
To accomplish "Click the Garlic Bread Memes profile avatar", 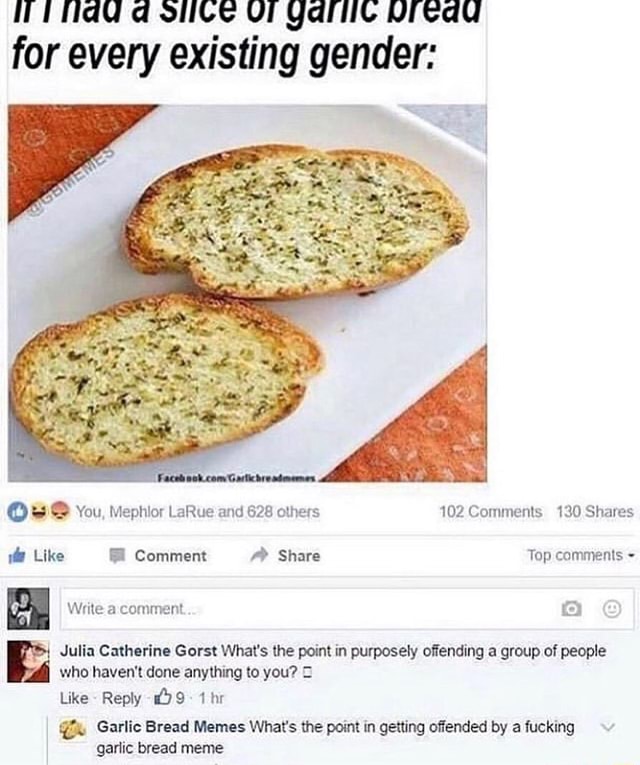I will point(71,729).
